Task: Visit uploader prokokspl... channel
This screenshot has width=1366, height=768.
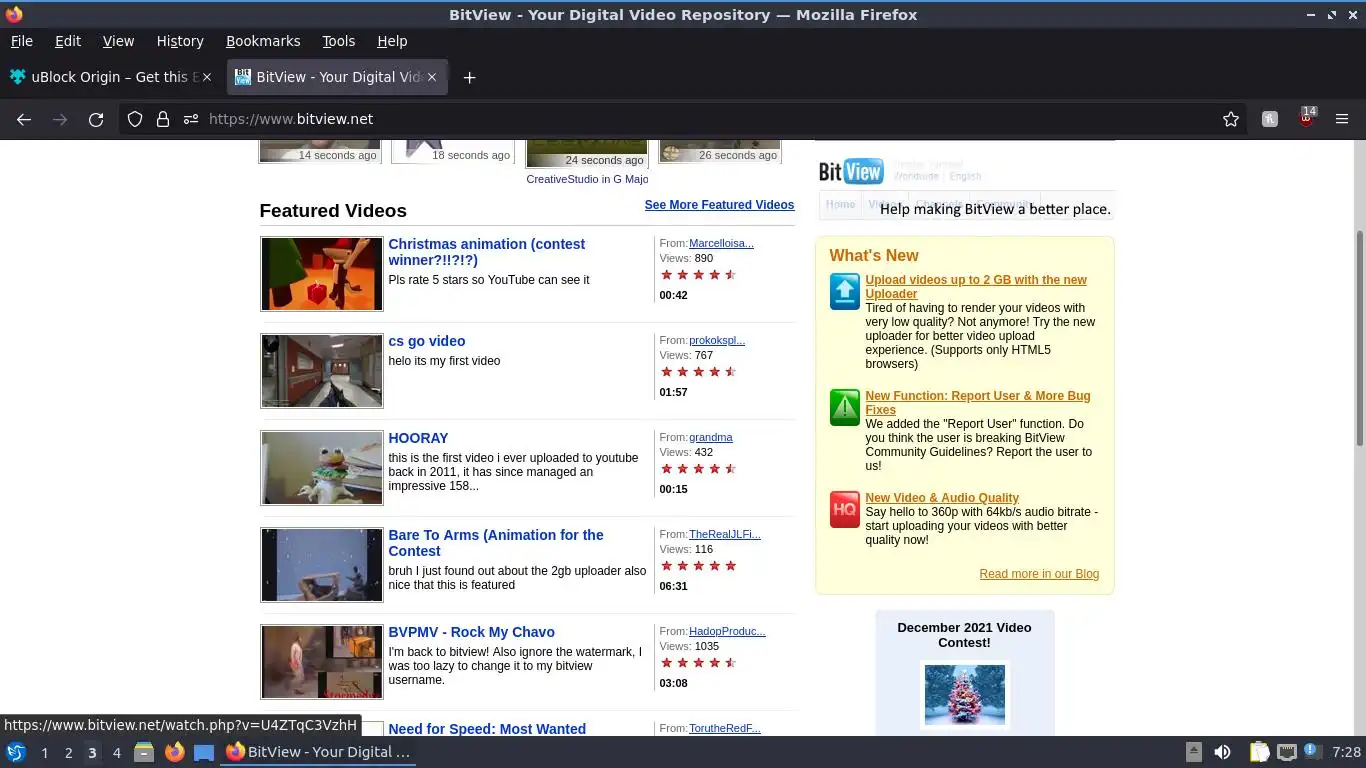Action: [717, 340]
